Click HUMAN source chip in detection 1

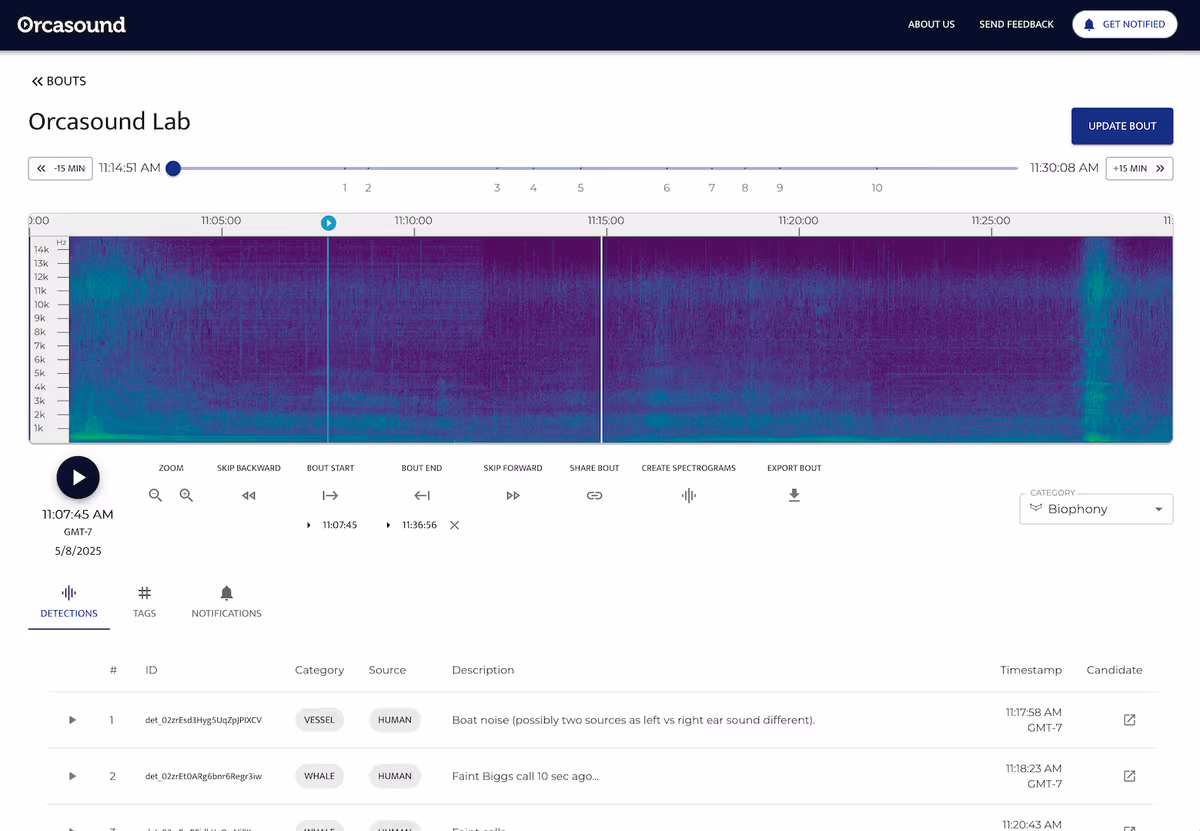[x=395, y=720]
